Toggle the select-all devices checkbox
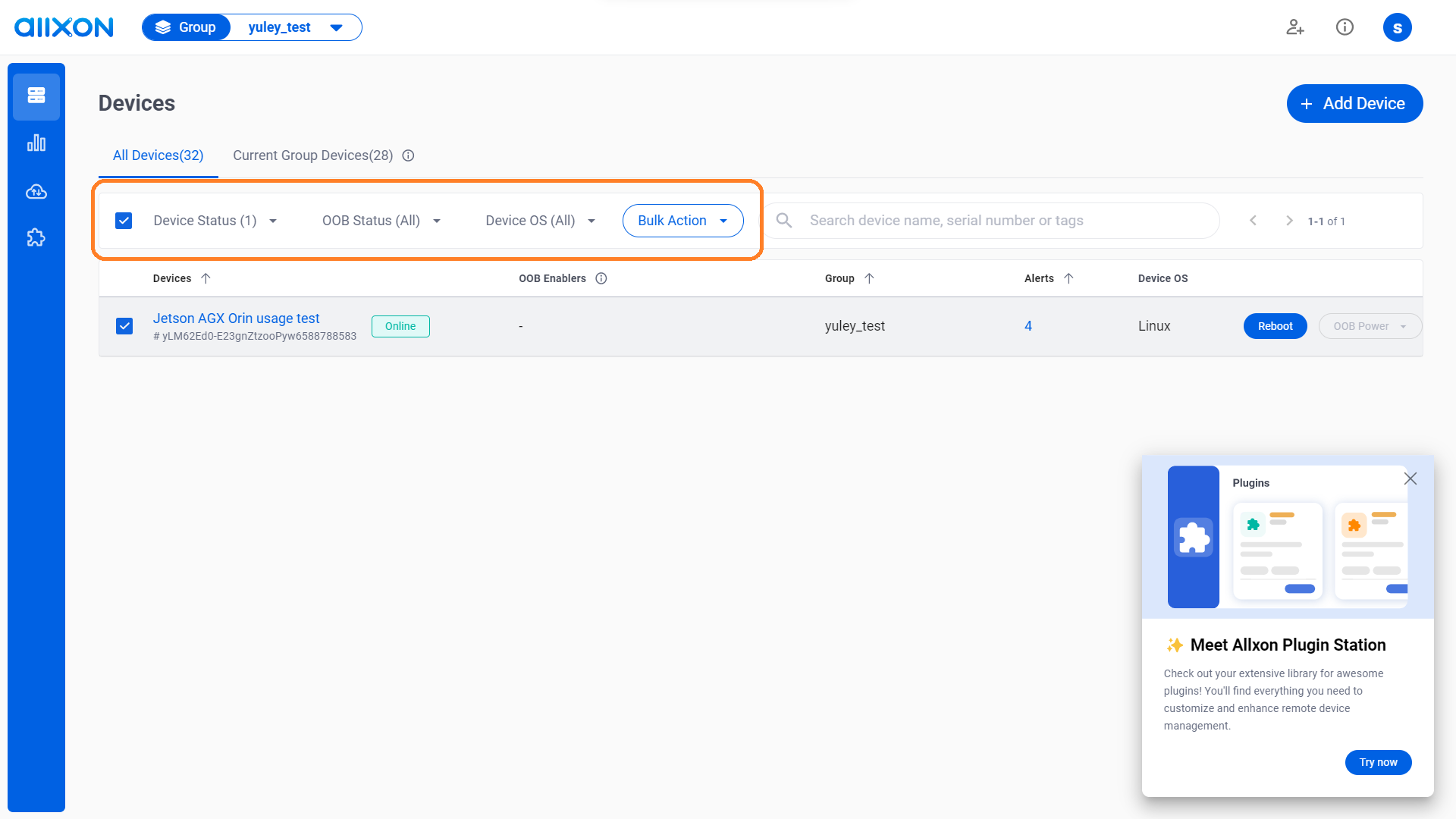The width and height of the screenshot is (1456, 819). point(124,221)
